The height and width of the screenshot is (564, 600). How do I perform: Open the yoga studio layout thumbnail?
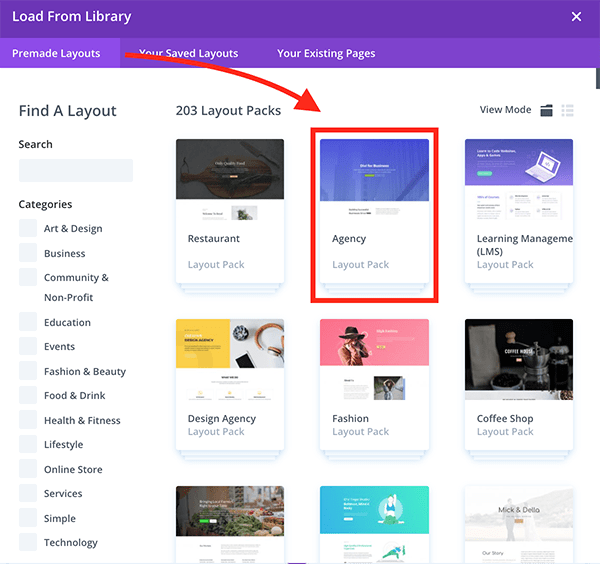374,524
